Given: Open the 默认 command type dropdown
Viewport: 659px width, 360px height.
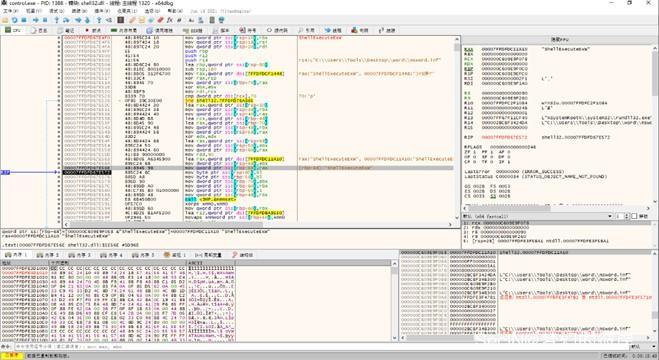Looking at the screenshot, I should (x=642, y=347).
